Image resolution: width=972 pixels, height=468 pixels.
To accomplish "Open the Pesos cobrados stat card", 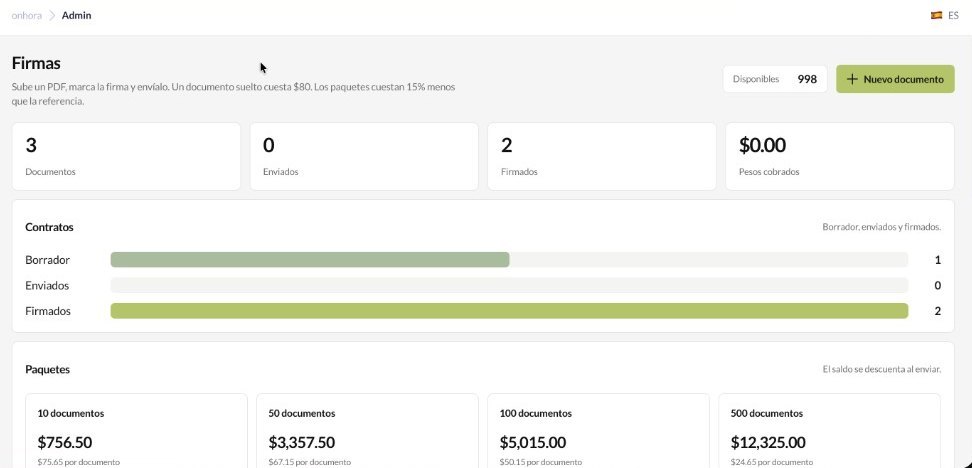I will tap(840, 156).
